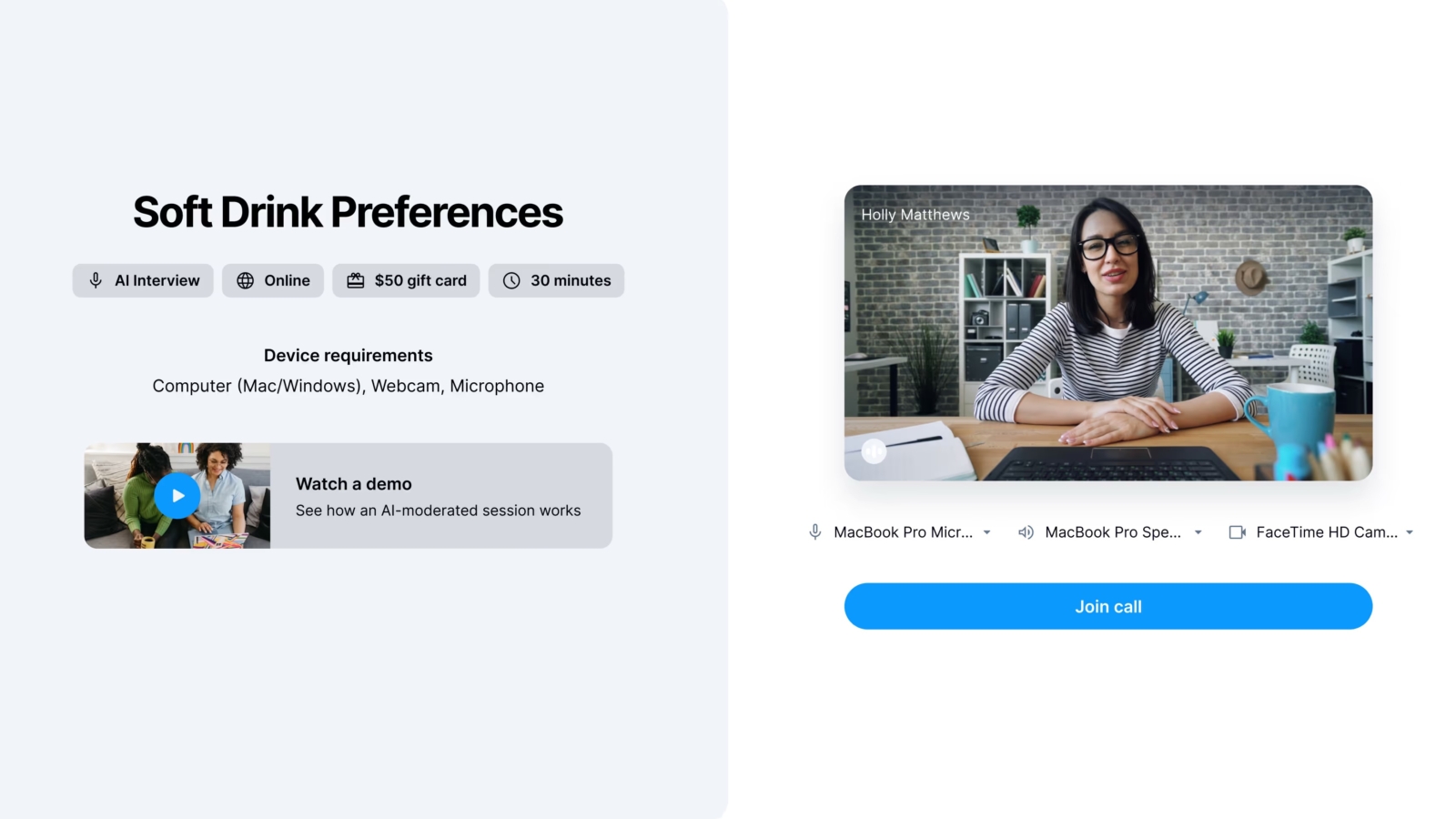Click the globe icon in Online chip

point(245,280)
